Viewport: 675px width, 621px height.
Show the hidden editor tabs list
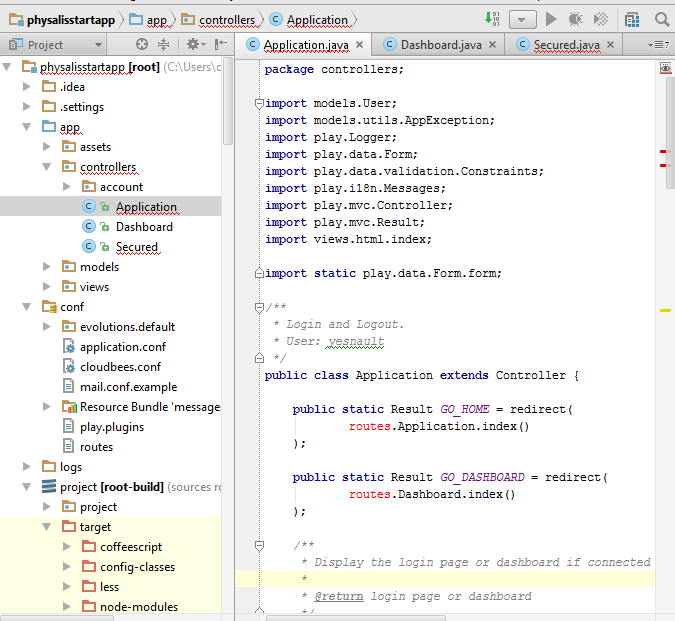(x=658, y=45)
